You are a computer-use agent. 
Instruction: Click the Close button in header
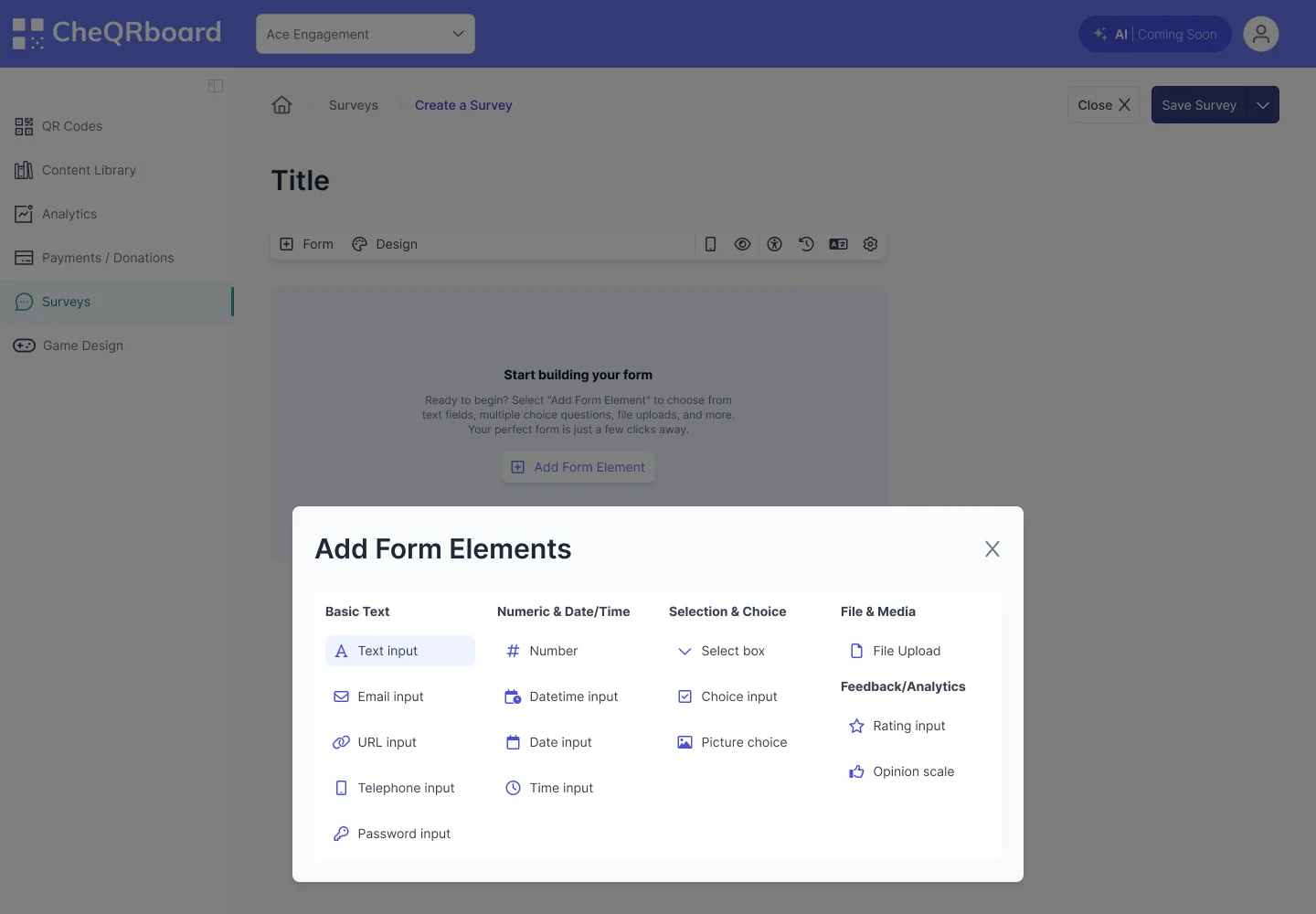coord(1104,105)
